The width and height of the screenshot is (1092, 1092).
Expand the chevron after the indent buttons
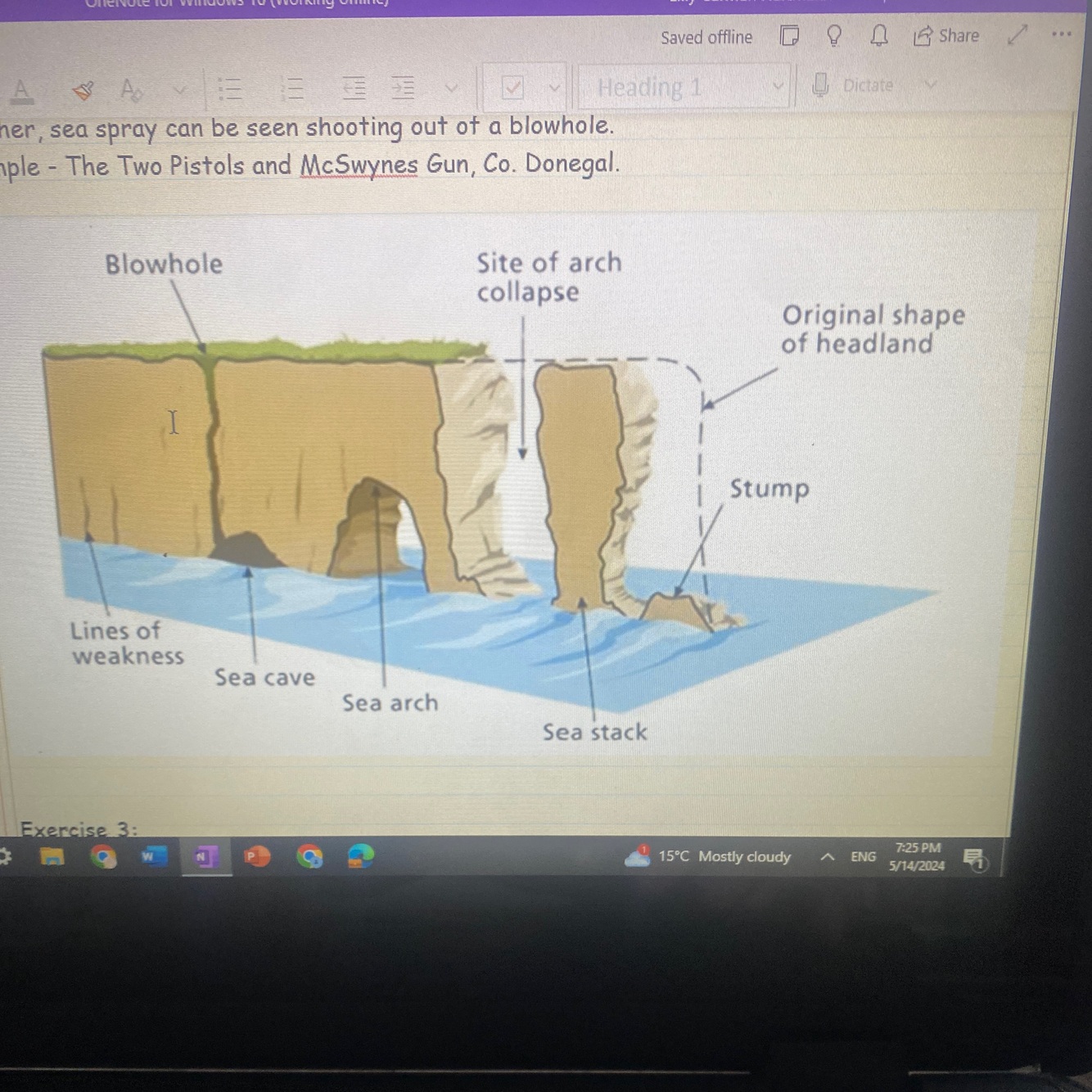point(449,87)
